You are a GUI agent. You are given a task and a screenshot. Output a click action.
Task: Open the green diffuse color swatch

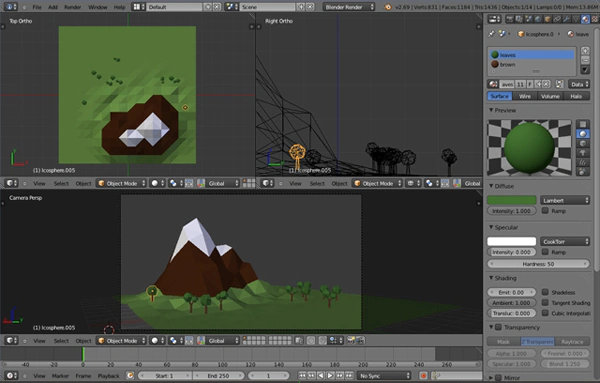(511, 200)
